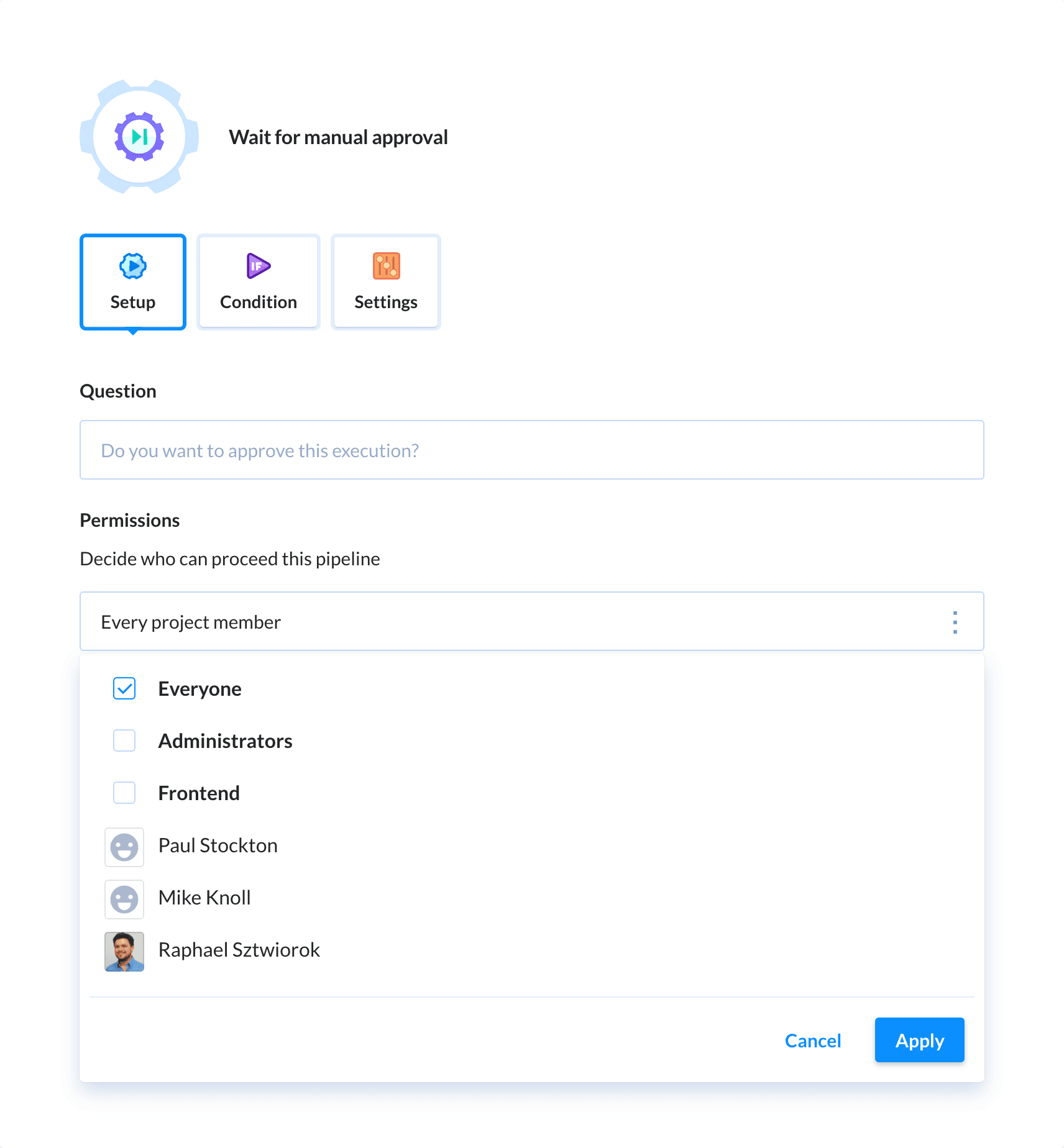This screenshot has width=1064, height=1148.
Task: Click the Apply button
Action: (x=919, y=1041)
